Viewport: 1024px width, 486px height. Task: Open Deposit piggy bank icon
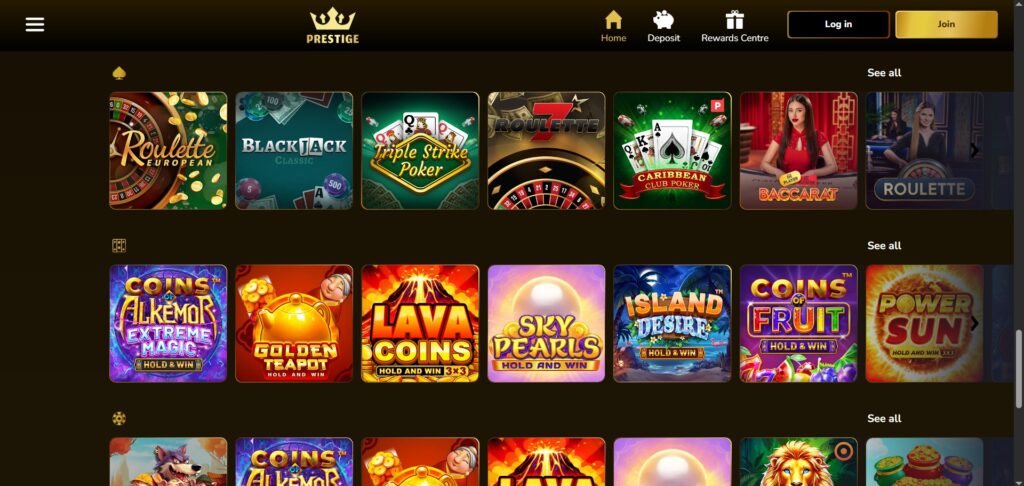pyautogui.click(x=664, y=26)
